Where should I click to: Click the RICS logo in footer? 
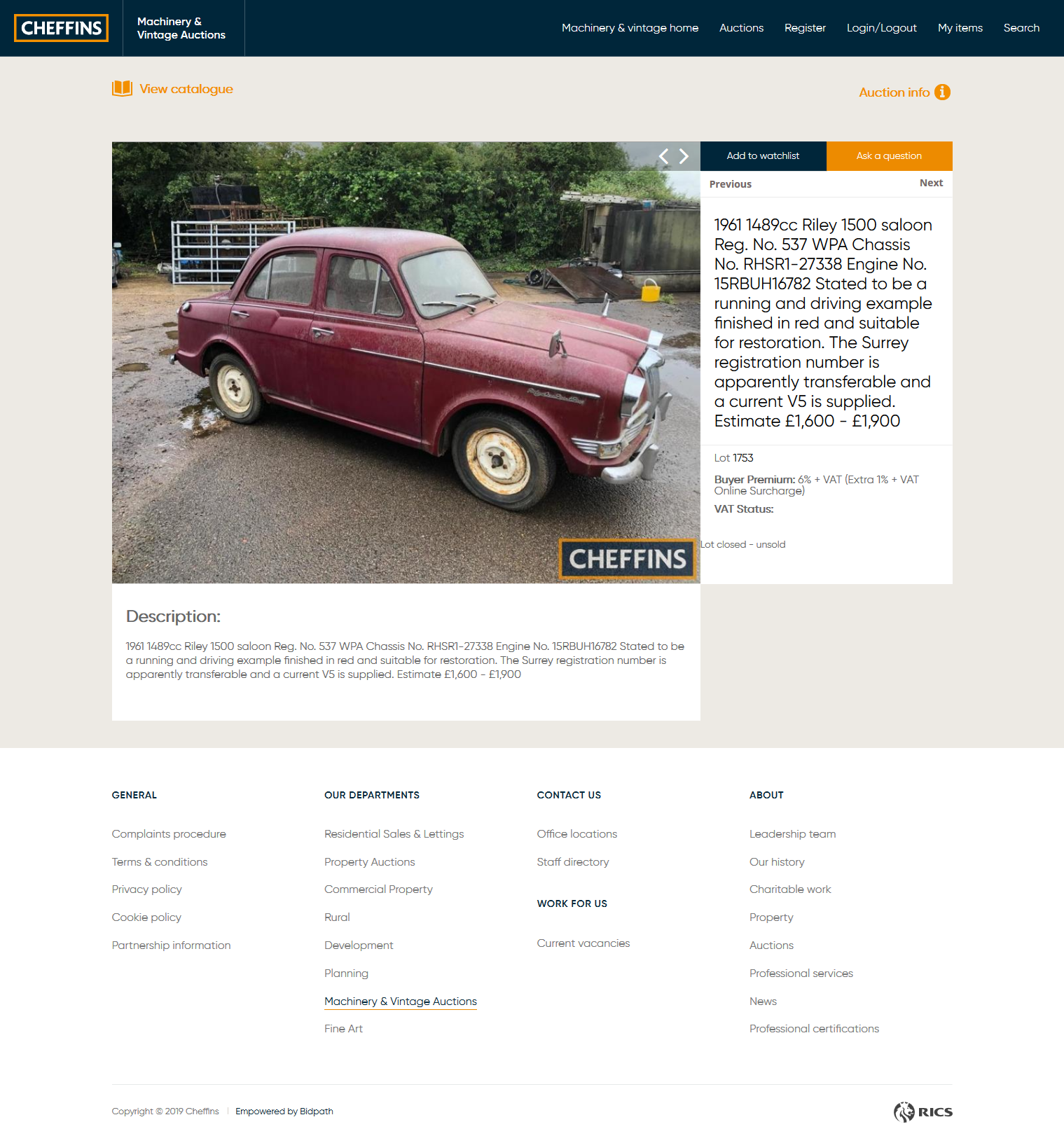(x=923, y=1111)
